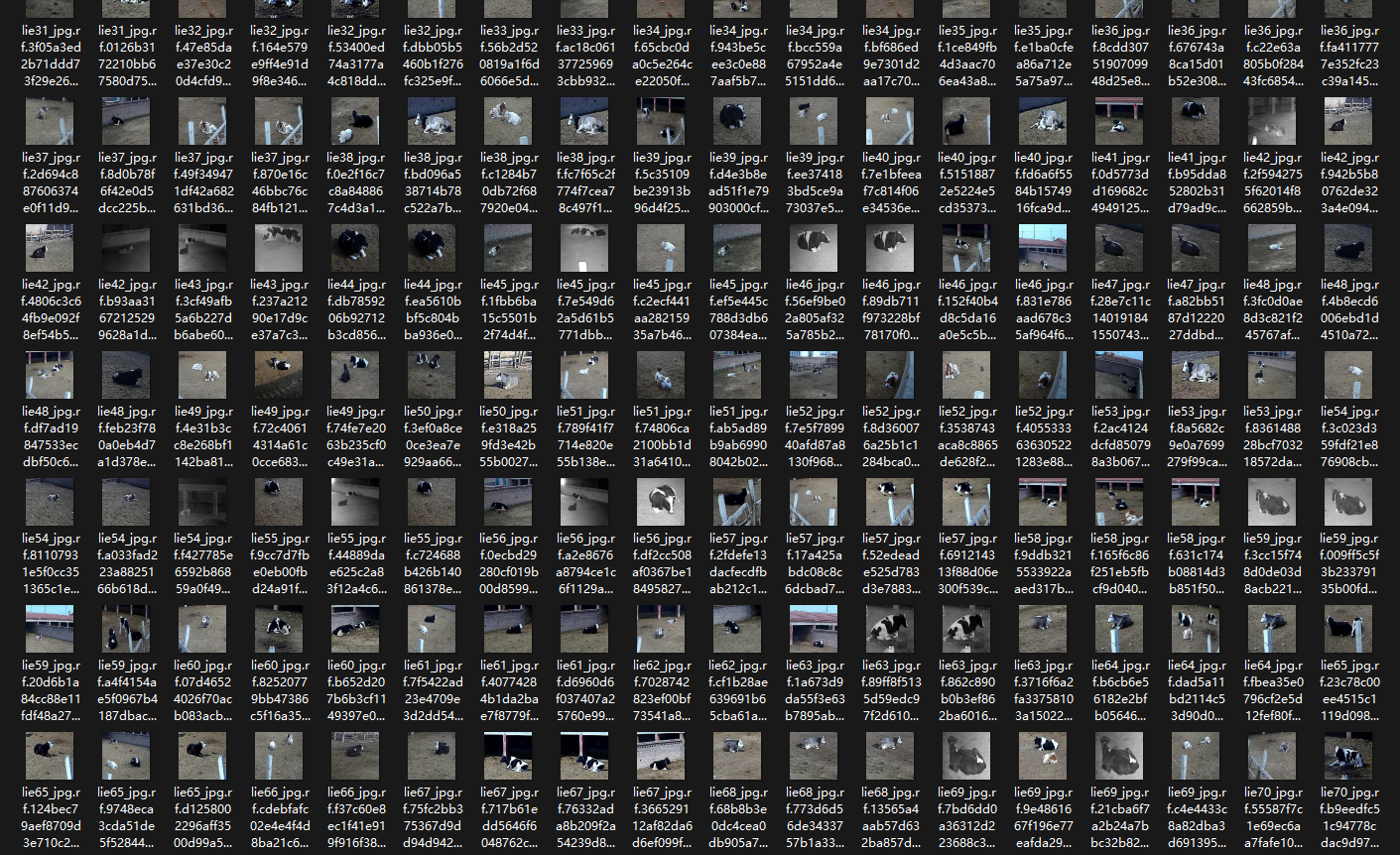
Task: Click file name lie38_jpg.rf.fc7f65c2f
Action: 584,183
